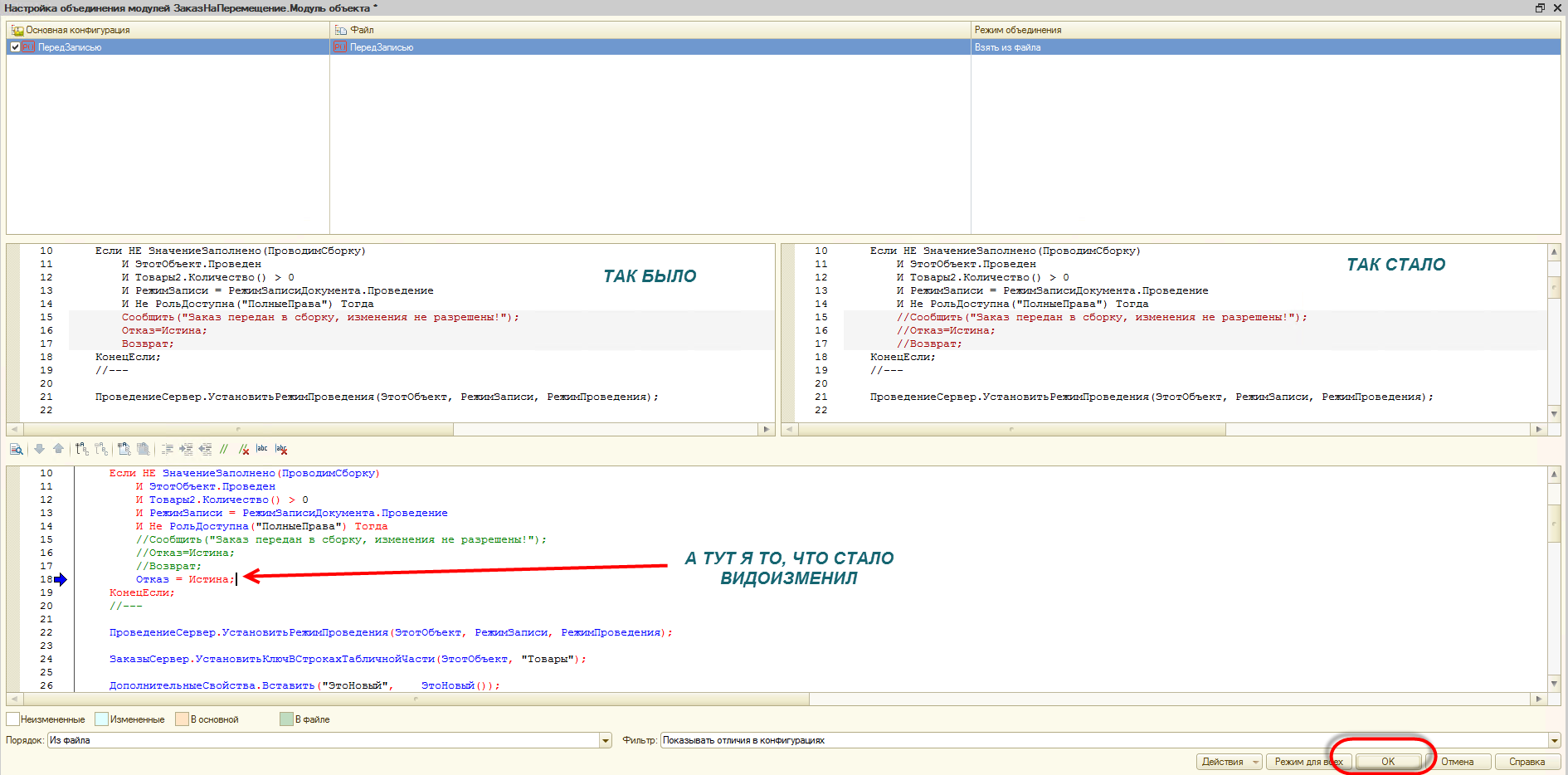Click ПроведениеСервер.УстановитьРежимПроведения line in right pane
Image resolution: width=1568 pixels, height=775 pixels.
(x=1152, y=397)
